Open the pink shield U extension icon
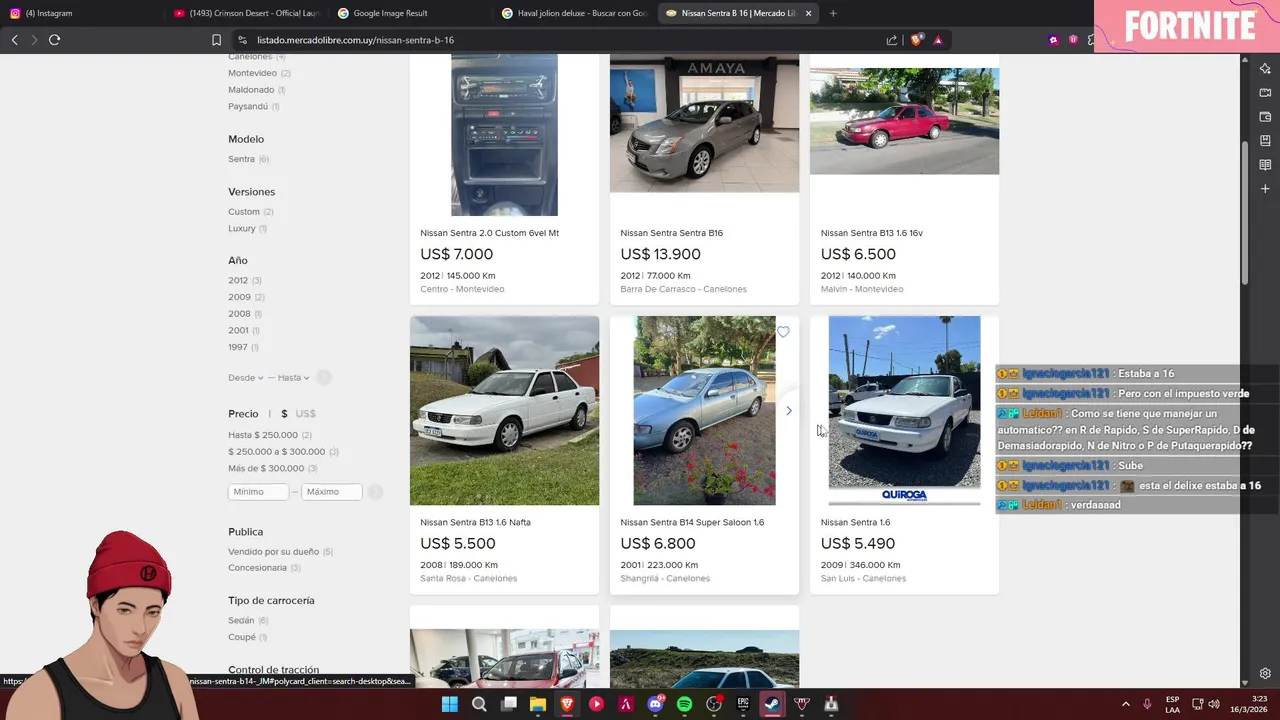1280x720 pixels. [x=1073, y=40]
